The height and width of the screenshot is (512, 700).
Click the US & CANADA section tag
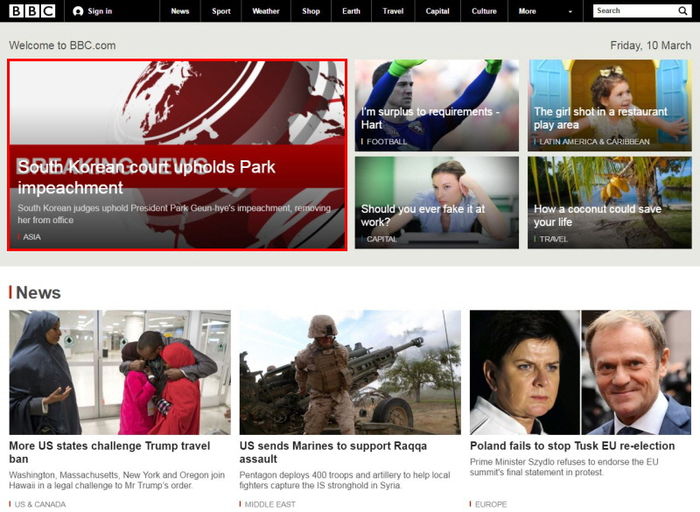click(40, 504)
